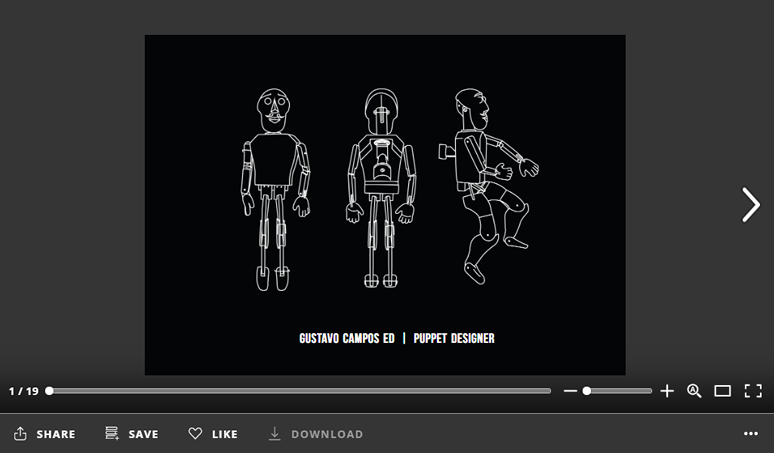Jump to the middle of the page progress track
This screenshot has width=774, height=453.
click(x=300, y=391)
